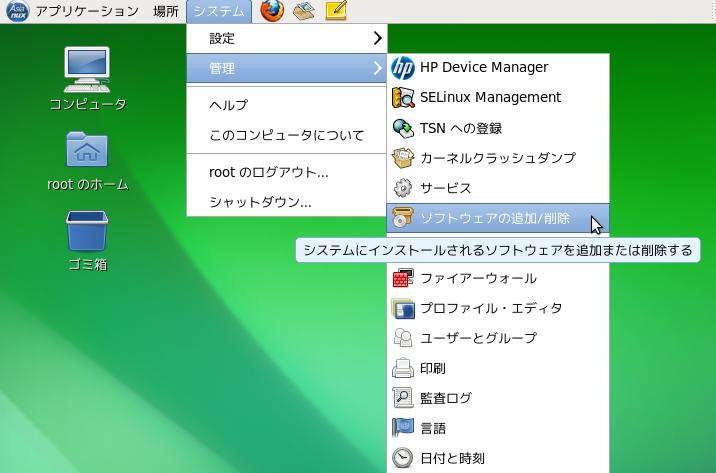Viewport: 716px width, 473px height.
Task: Launch Firefox from the top panel
Action: (271, 11)
